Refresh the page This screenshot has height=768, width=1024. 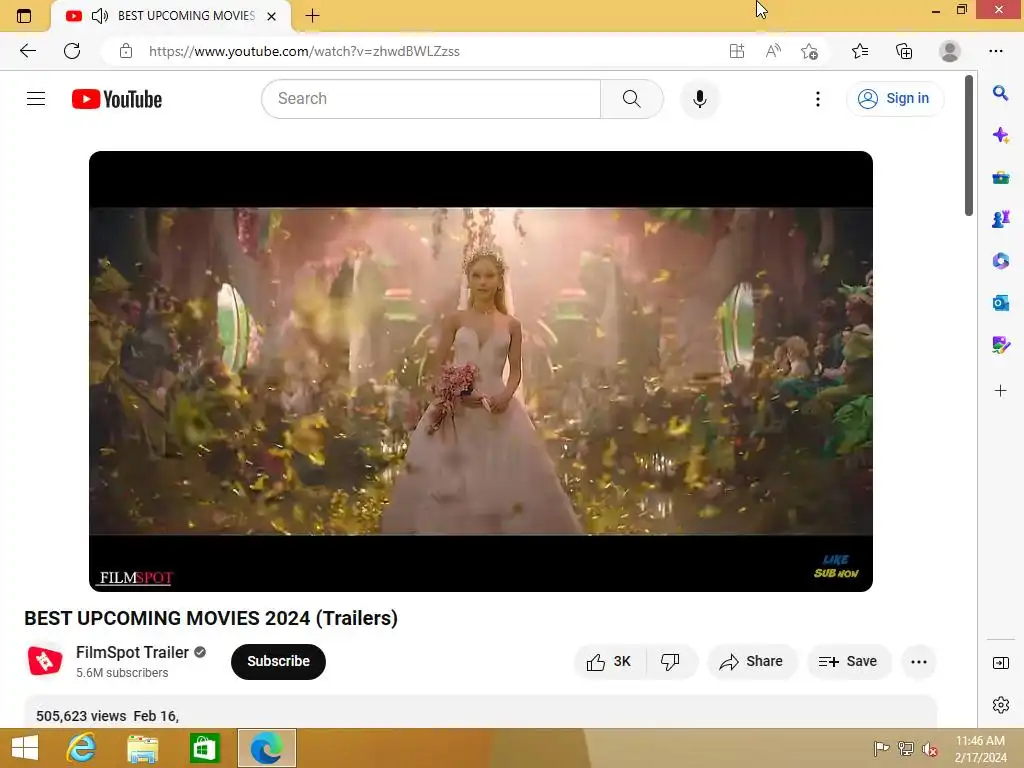72,51
